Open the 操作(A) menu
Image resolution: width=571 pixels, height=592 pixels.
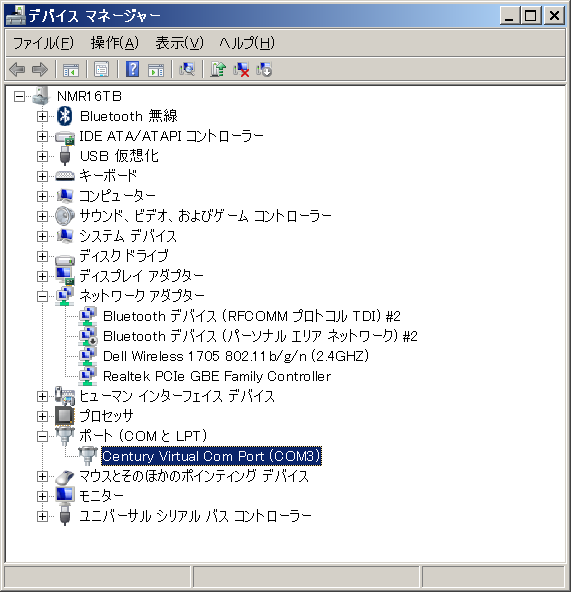[x=115, y=43]
